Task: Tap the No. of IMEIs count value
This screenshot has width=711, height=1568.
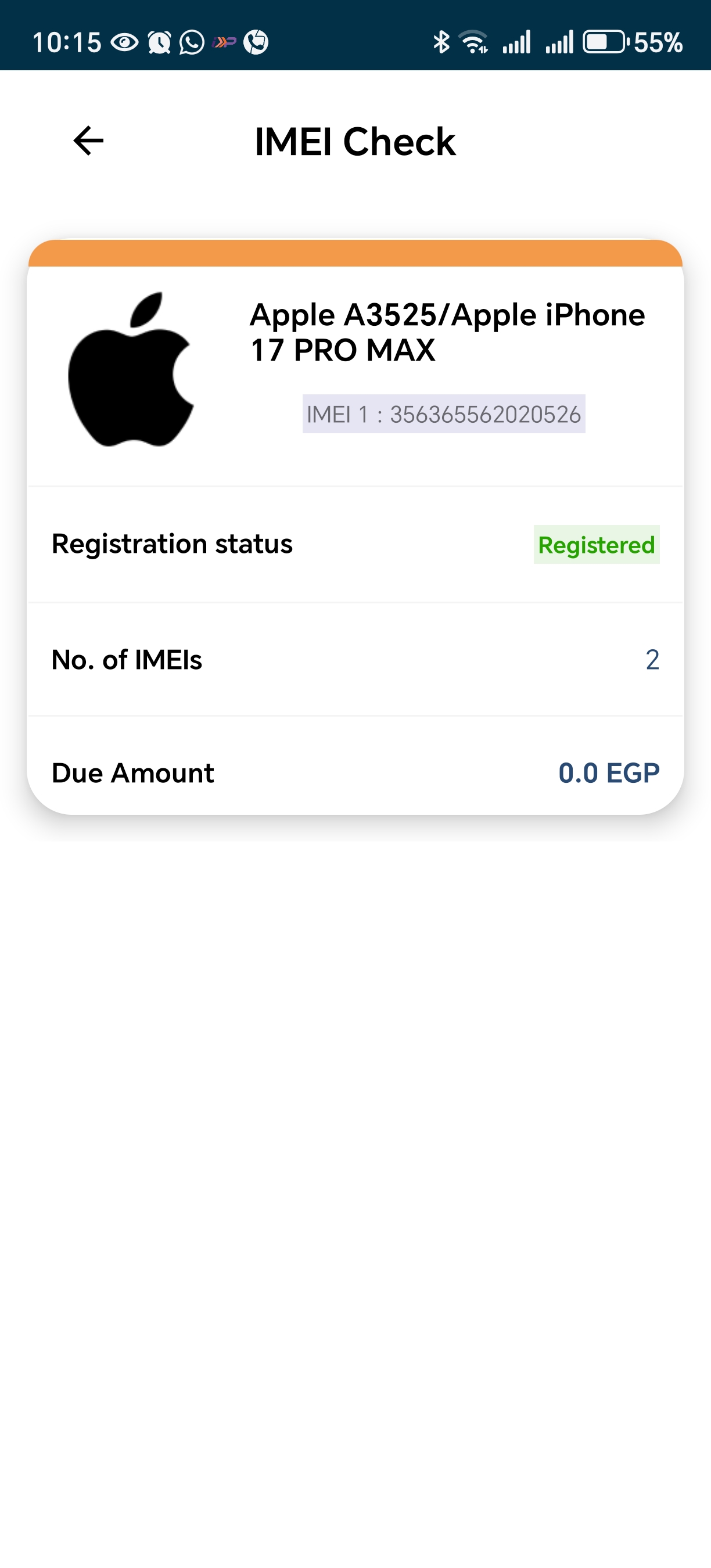Action: 652,660
